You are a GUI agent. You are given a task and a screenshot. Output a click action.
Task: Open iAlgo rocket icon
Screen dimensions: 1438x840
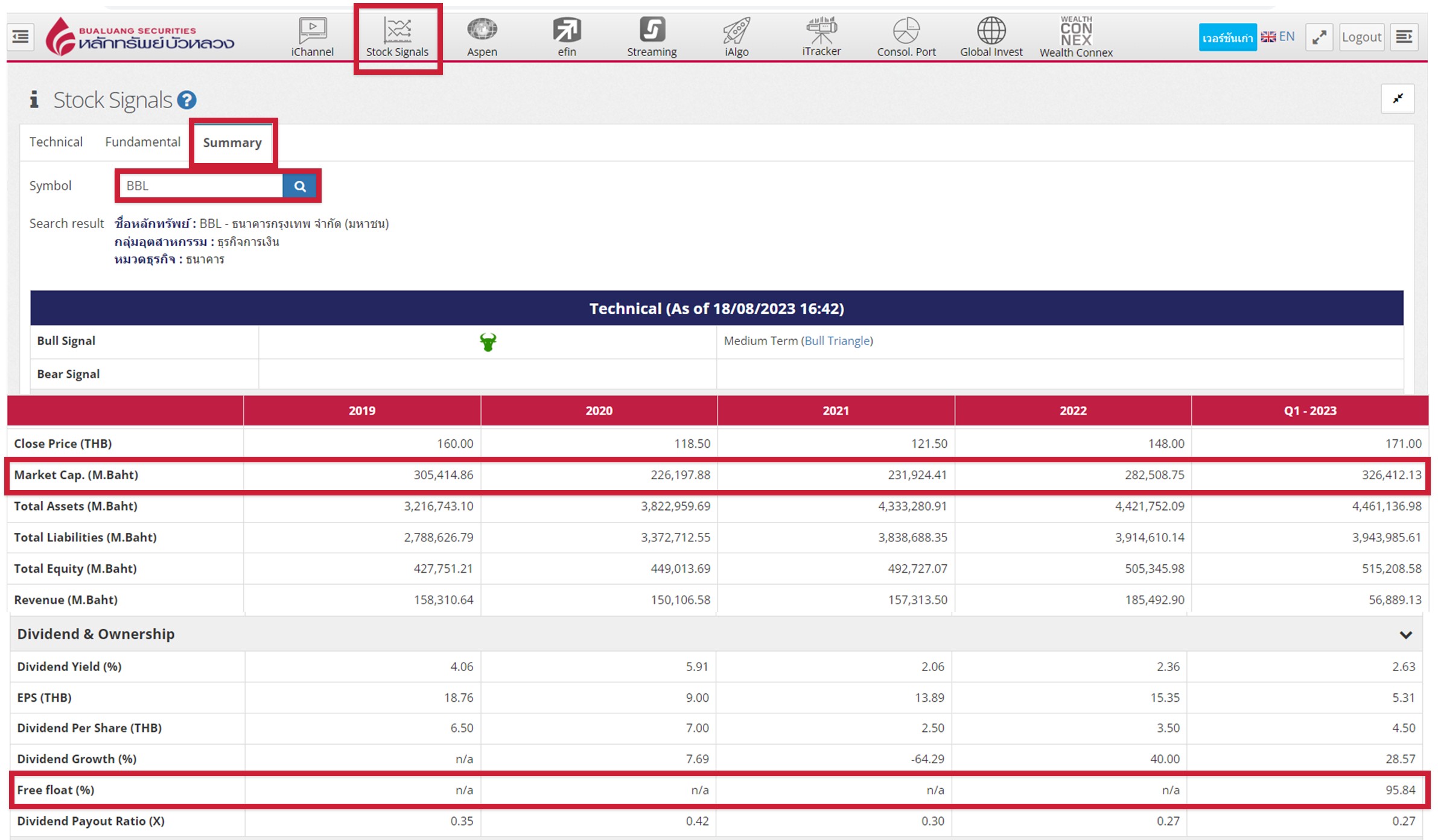737,37
